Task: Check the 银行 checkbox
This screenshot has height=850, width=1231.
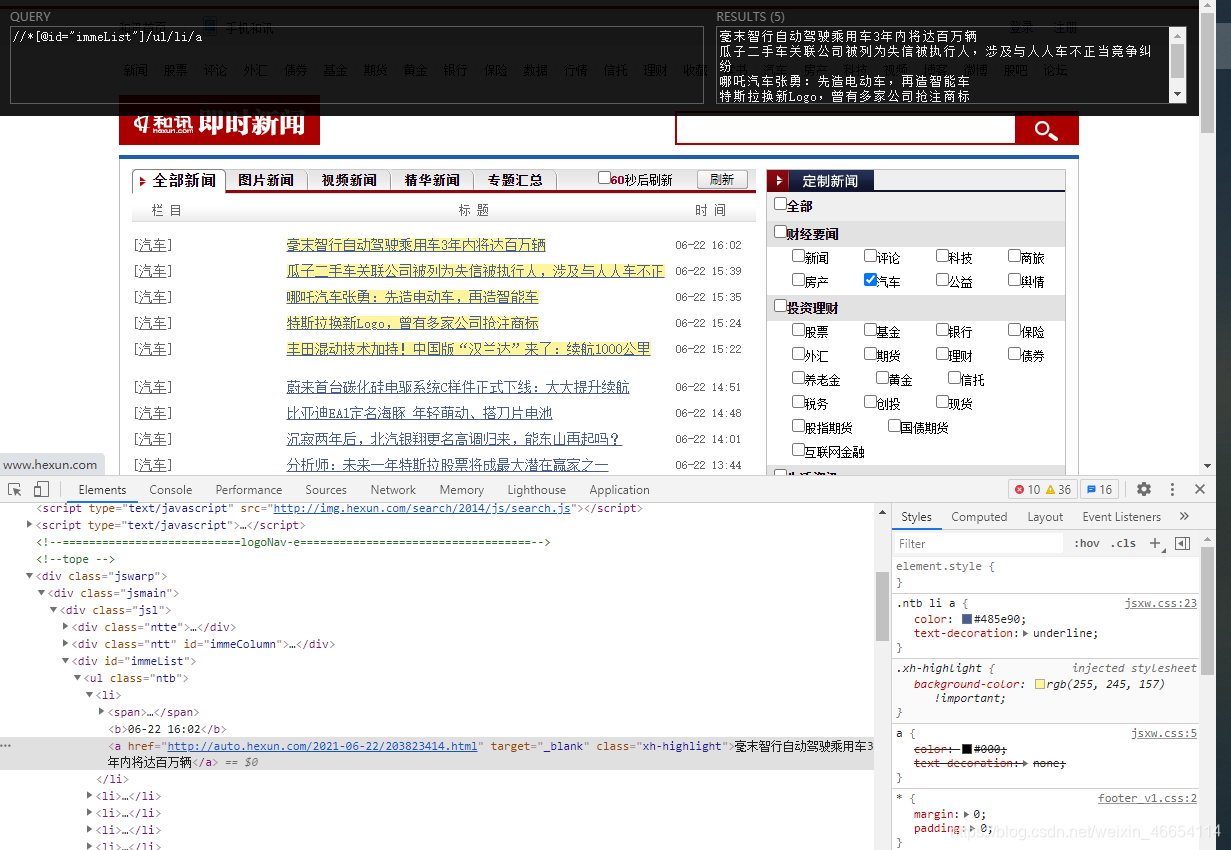Action: coord(943,330)
